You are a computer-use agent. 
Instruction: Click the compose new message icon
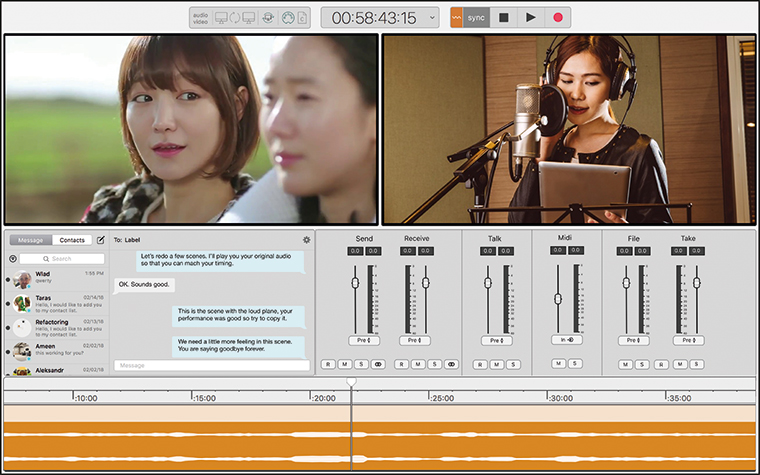pyautogui.click(x=100, y=240)
